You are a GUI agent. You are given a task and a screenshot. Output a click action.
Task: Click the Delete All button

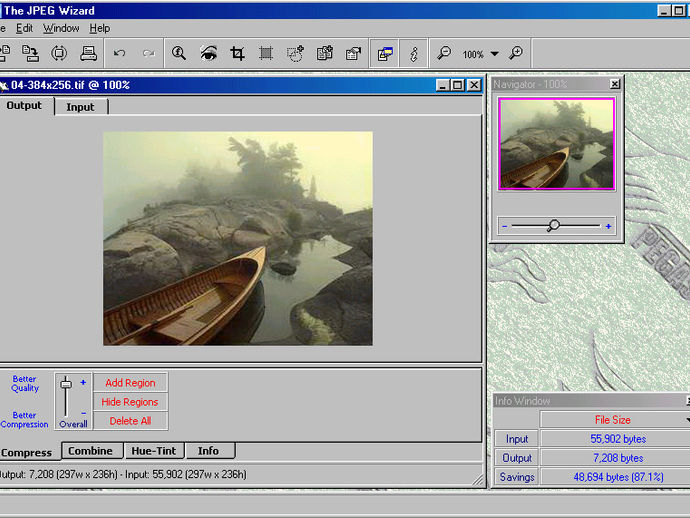point(130,421)
